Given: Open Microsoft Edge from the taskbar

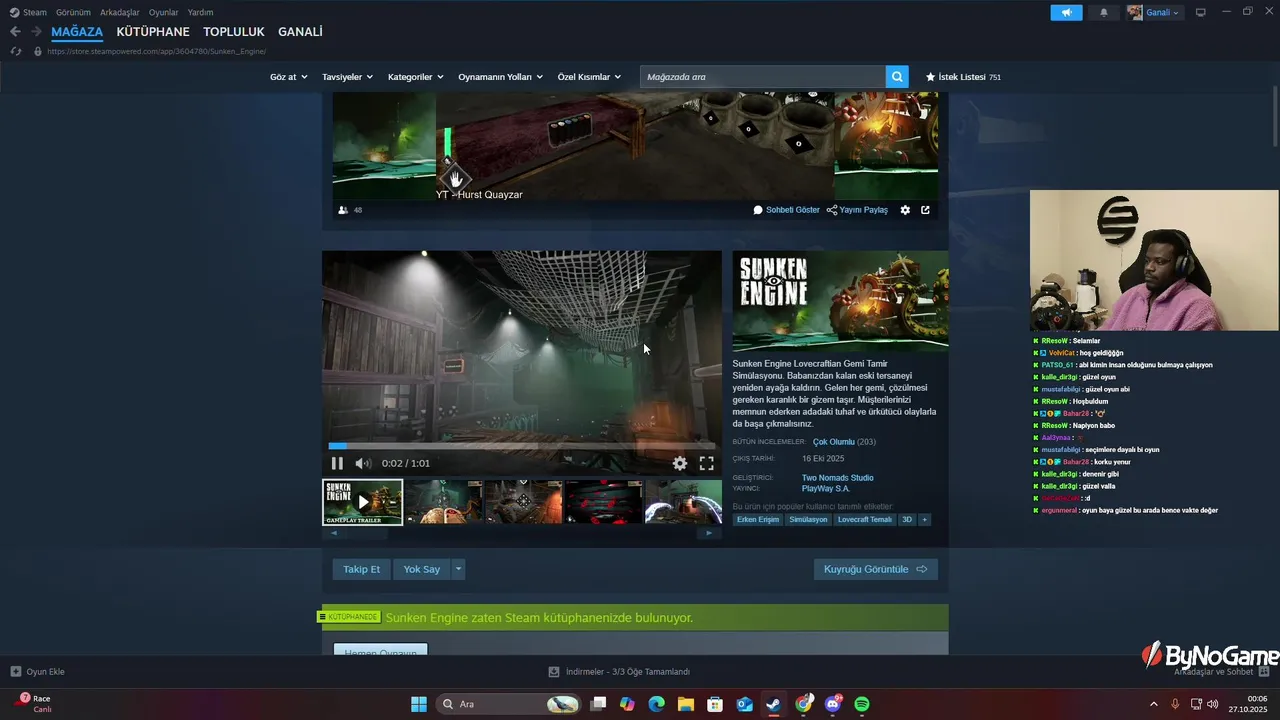Looking at the screenshot, I should click(x=656, y=704).
